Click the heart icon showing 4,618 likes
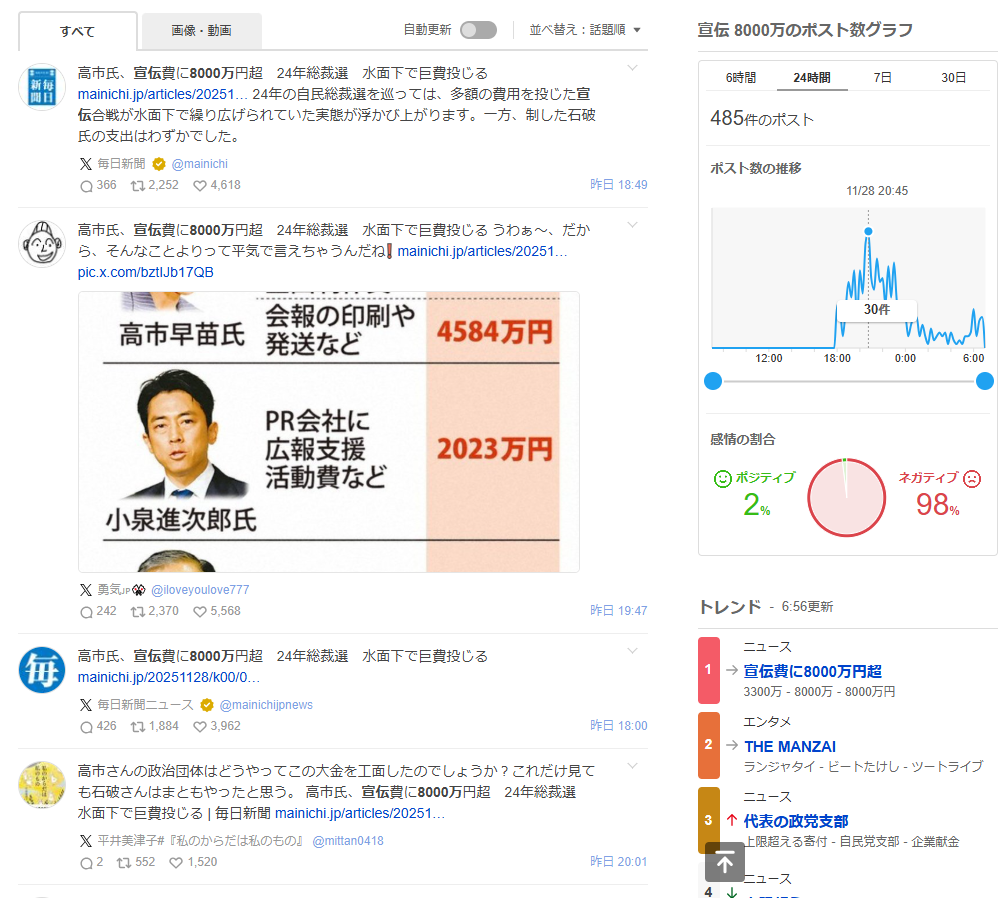This screenshot has height=898, width=1005. 199,185
